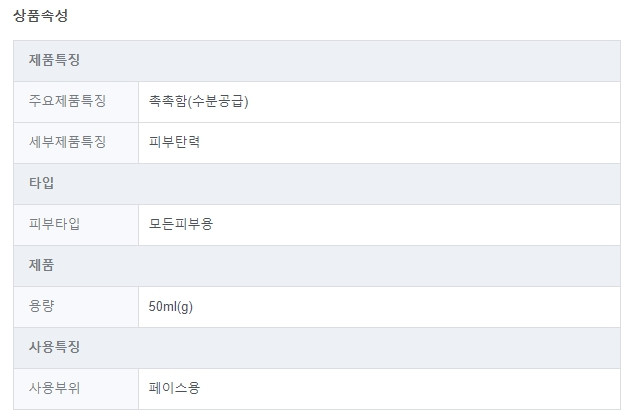Click the 상품속성 heading
Viewport: 629px width, 419px height.
(41, 16)
